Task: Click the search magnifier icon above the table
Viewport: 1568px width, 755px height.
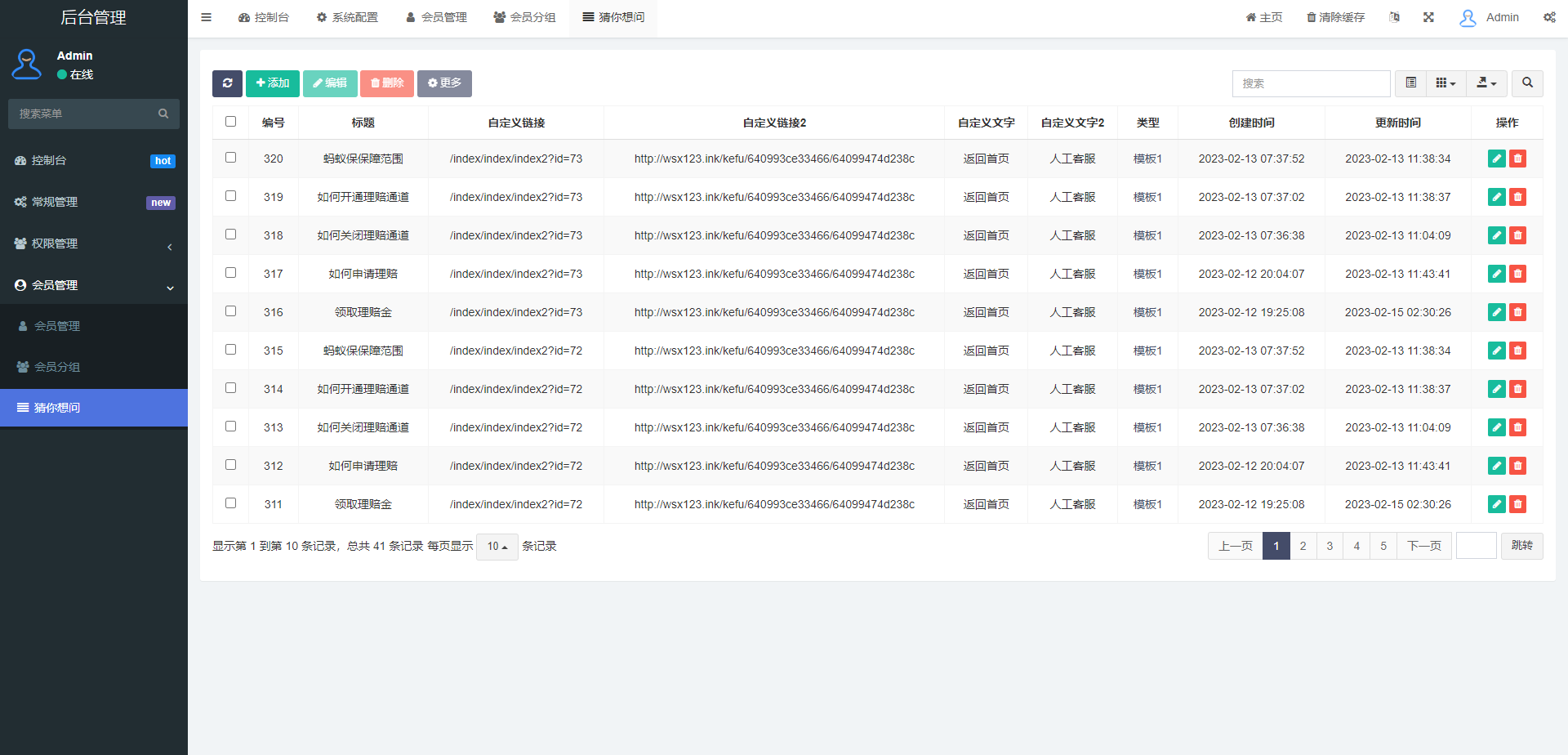Action: pos(1527,83)
